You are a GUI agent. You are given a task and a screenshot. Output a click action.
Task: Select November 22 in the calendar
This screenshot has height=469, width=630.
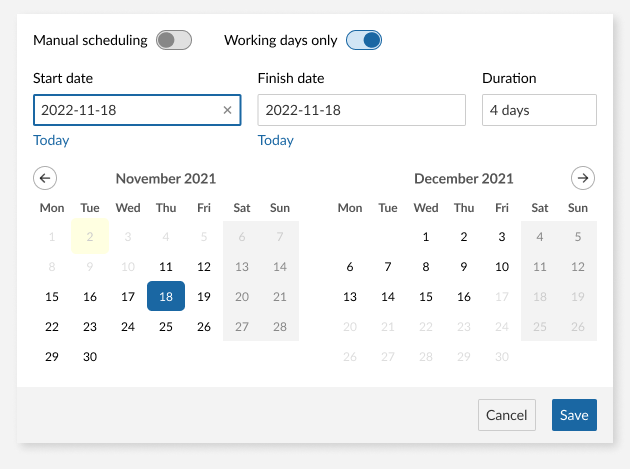pyautogui.click(x=52, y=327)
